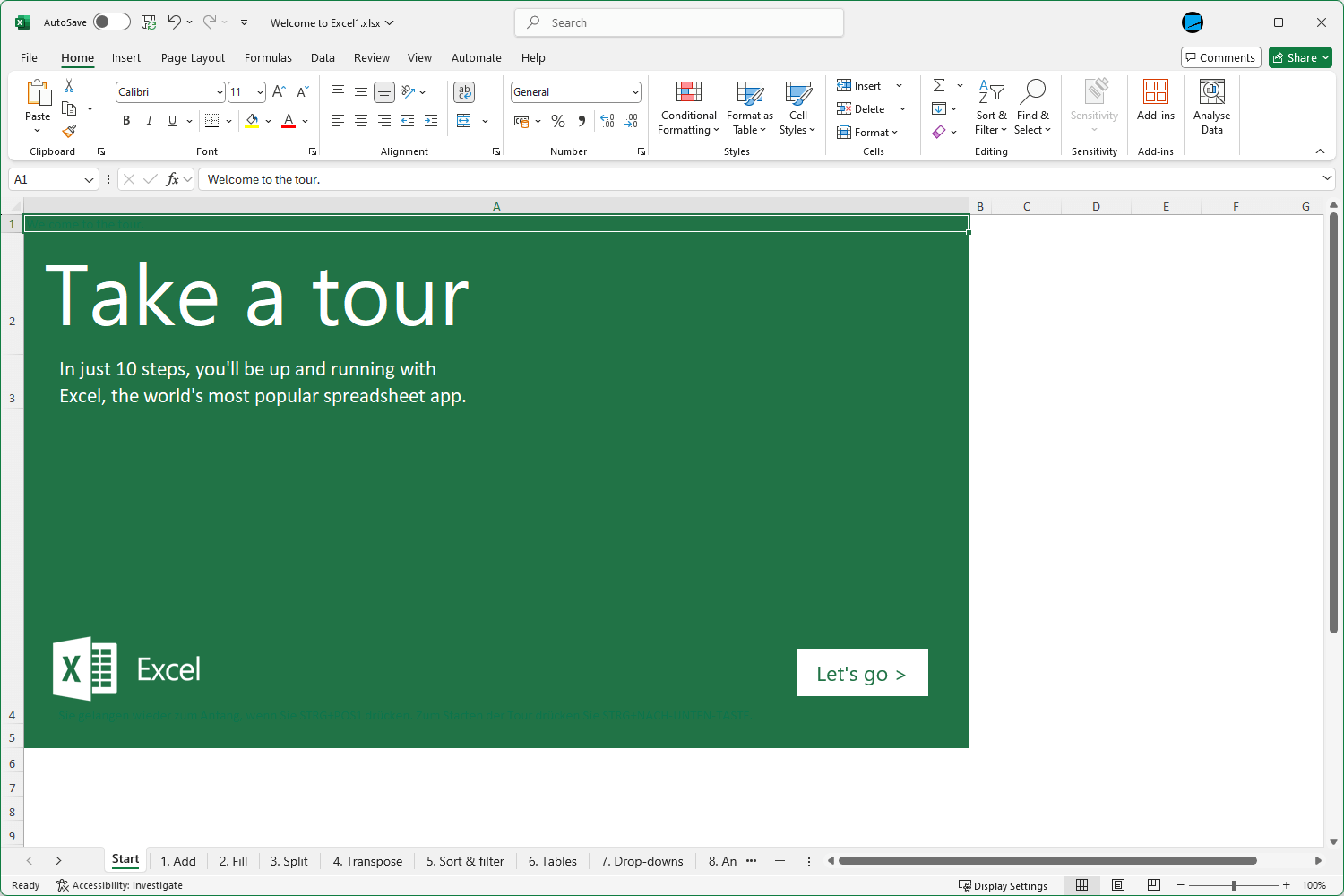Open the Format Painter

[x=69, y=131]
